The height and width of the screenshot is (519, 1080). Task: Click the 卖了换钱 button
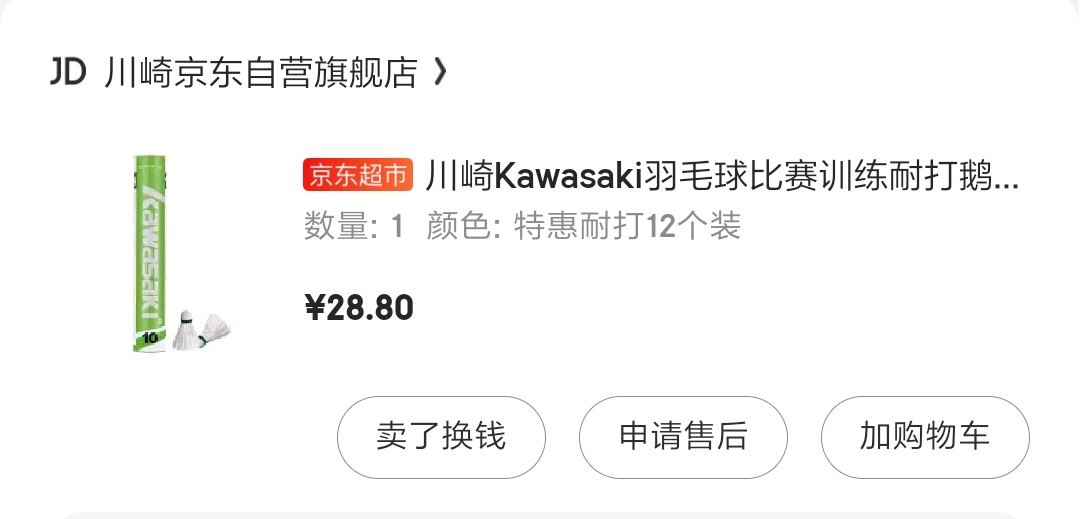click(441, 437)
